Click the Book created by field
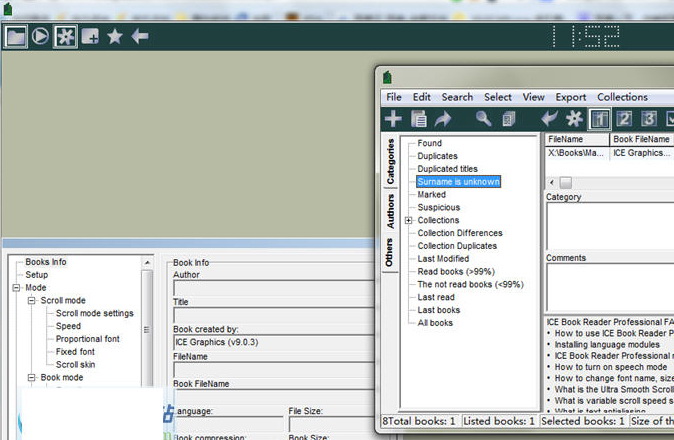Image resolution: width=674 pixels, height=440 pixels. click(x=275, y=342)
